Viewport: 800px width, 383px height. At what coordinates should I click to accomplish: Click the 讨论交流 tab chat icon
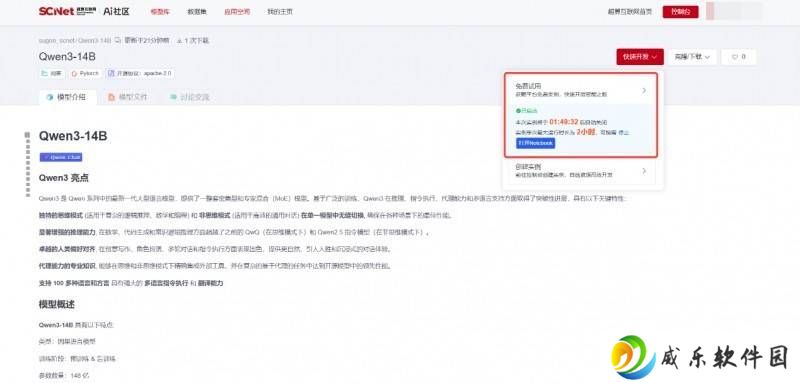pyautogui.click(x=173, y=97)
